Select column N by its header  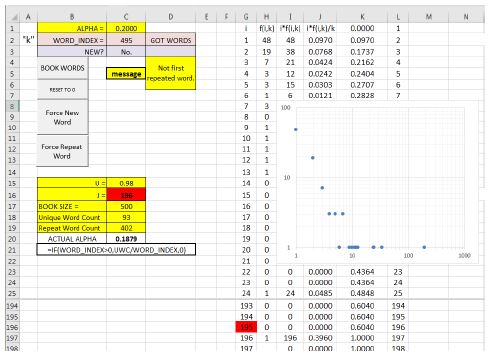(466, 16)
